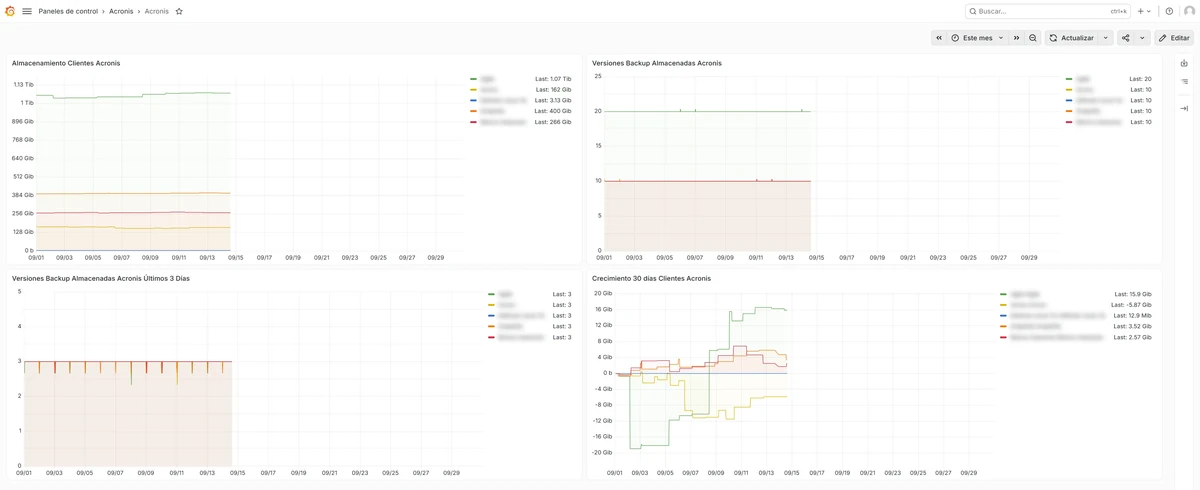Open the help question-mark icon
This screenshot has height=490, width=1200.
click(1169, 11)
